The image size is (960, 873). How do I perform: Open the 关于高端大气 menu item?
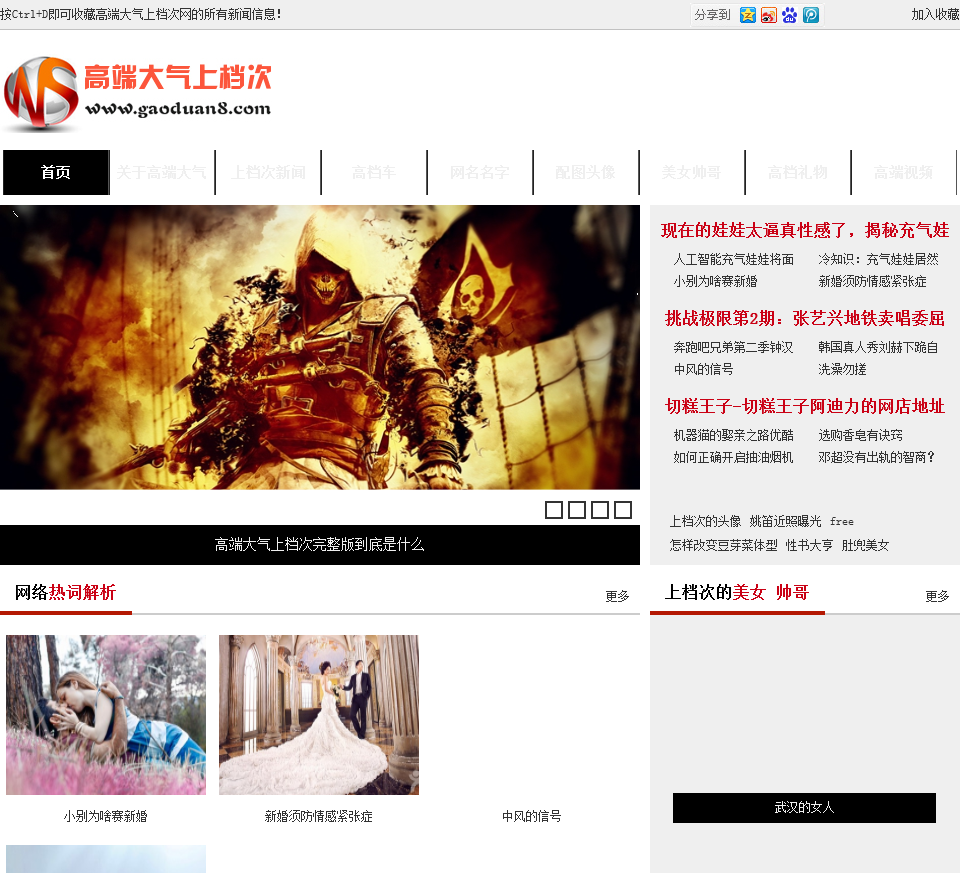point(162,172)
